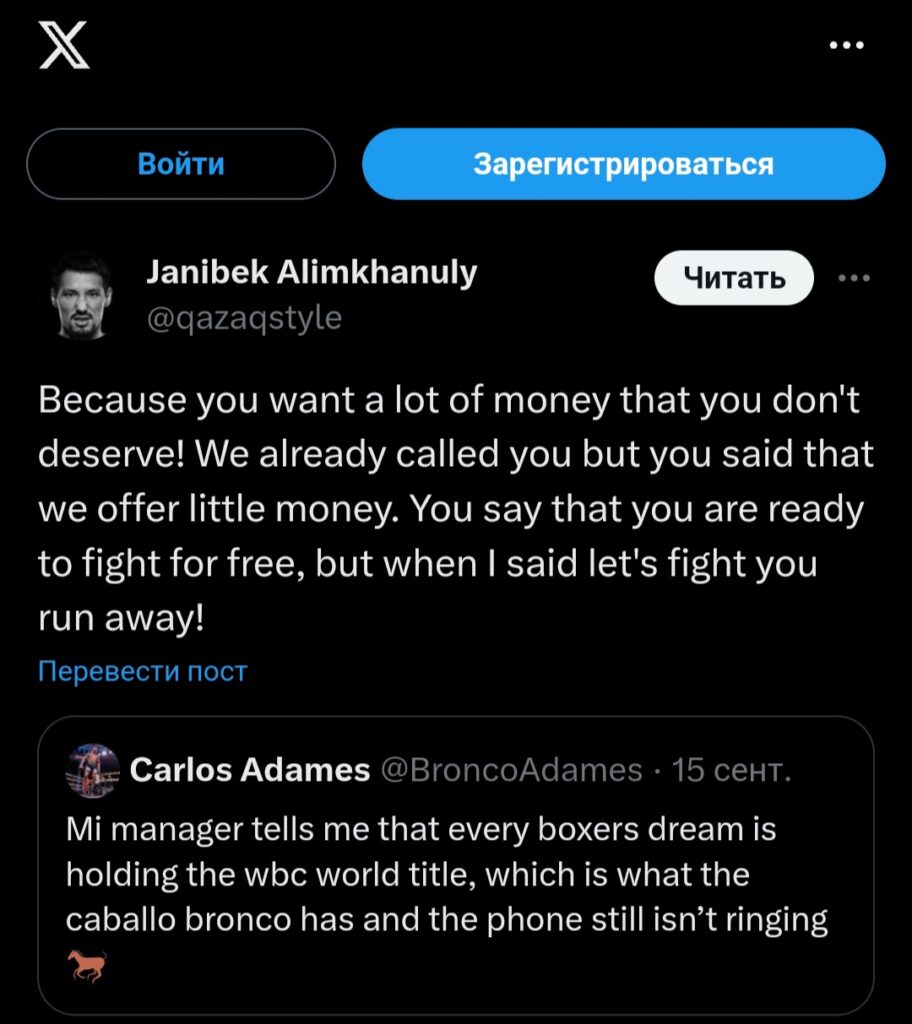Screen dimensions: 912x1024
Task: Click the Перевести пост translate link
Action: coord(142,671)
